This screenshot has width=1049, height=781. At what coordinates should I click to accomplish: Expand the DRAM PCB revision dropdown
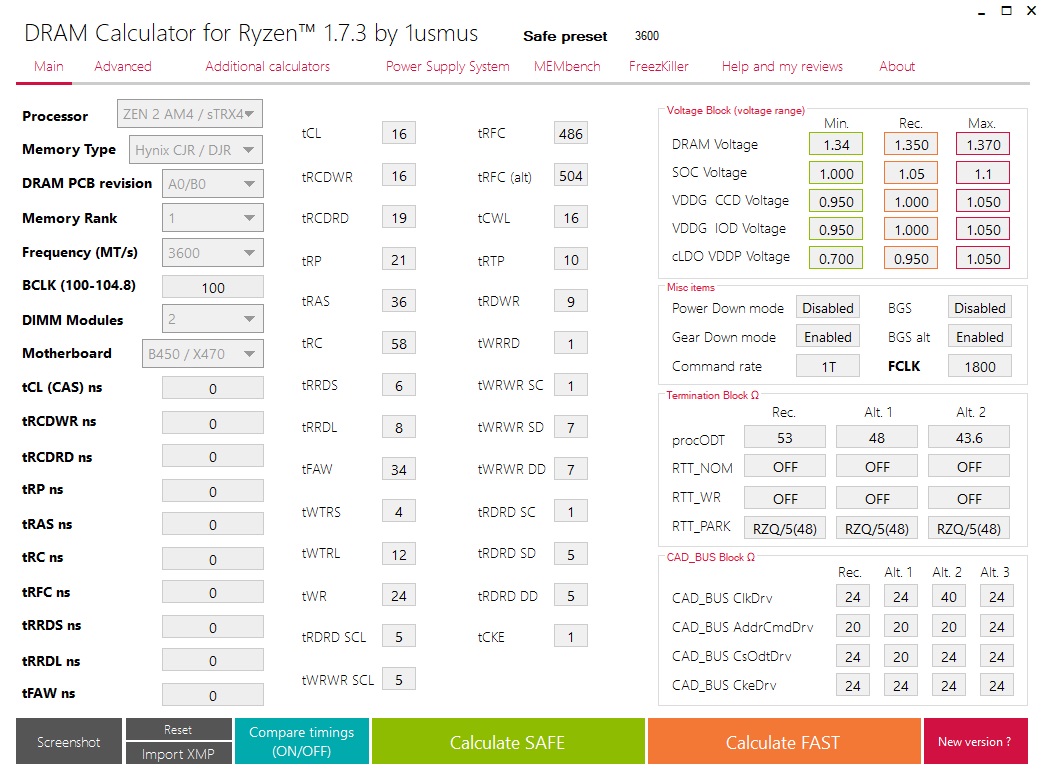pyautogui.click(x=212, y=183)
